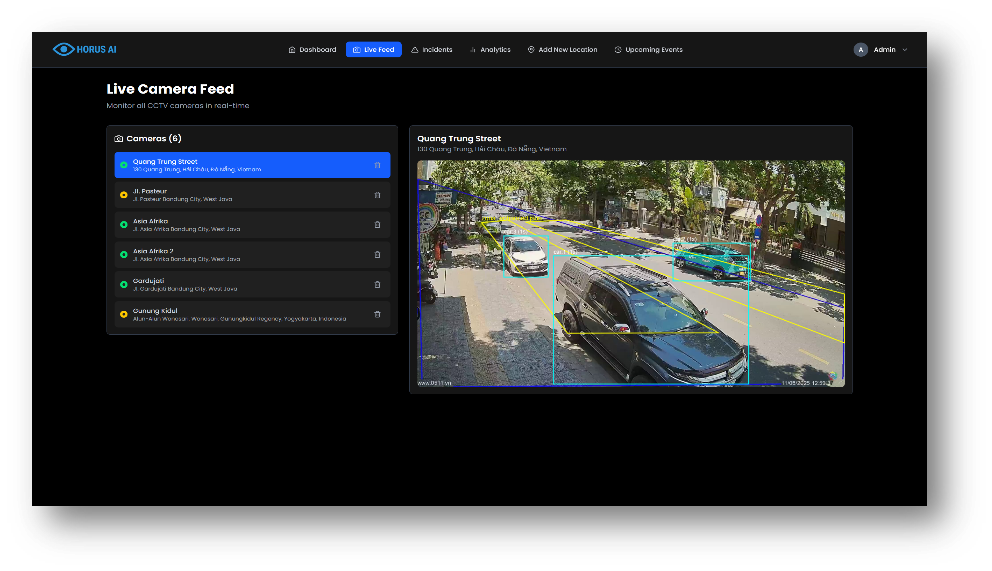
Task: Click trash icon for Gunung Kidul camera
Action: [377, 314]
